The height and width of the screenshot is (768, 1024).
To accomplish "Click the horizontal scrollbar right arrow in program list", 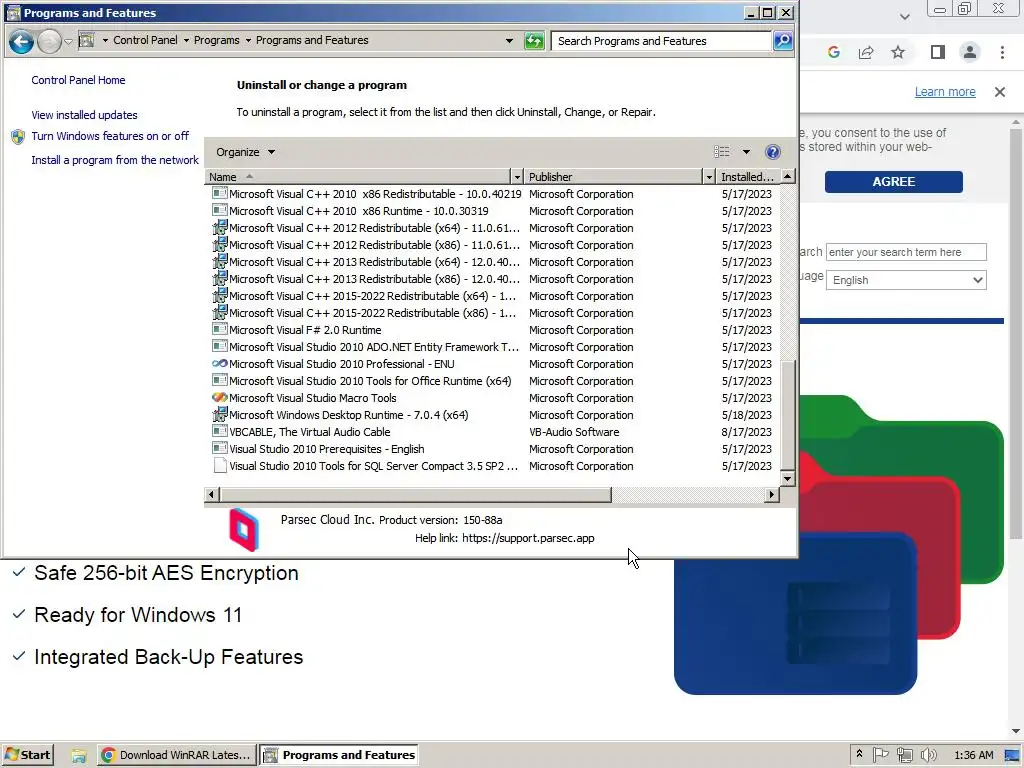I will tap(772, 494).
